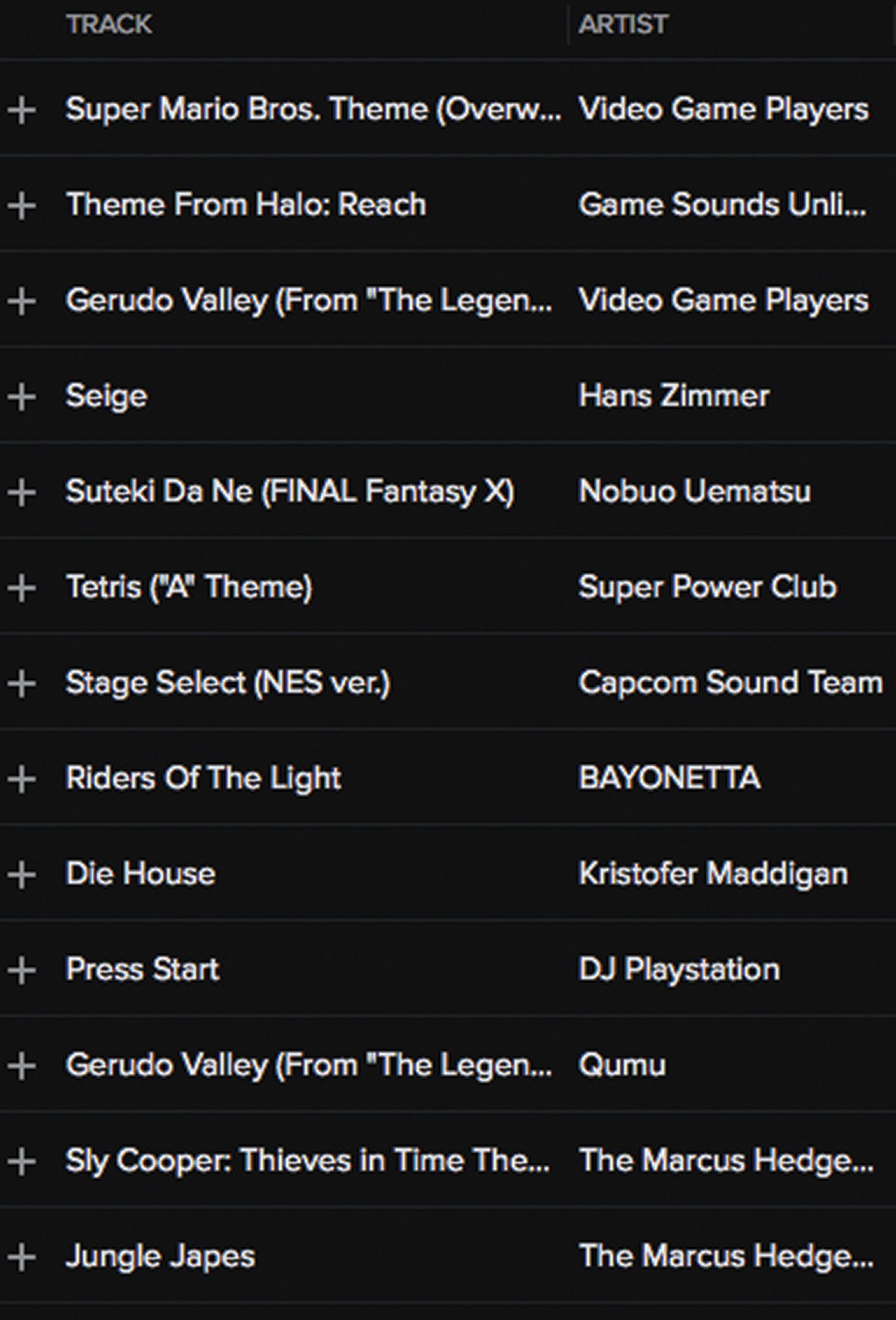
Task: Add Seige track using its plus icon
Action: tap(22, 396)
